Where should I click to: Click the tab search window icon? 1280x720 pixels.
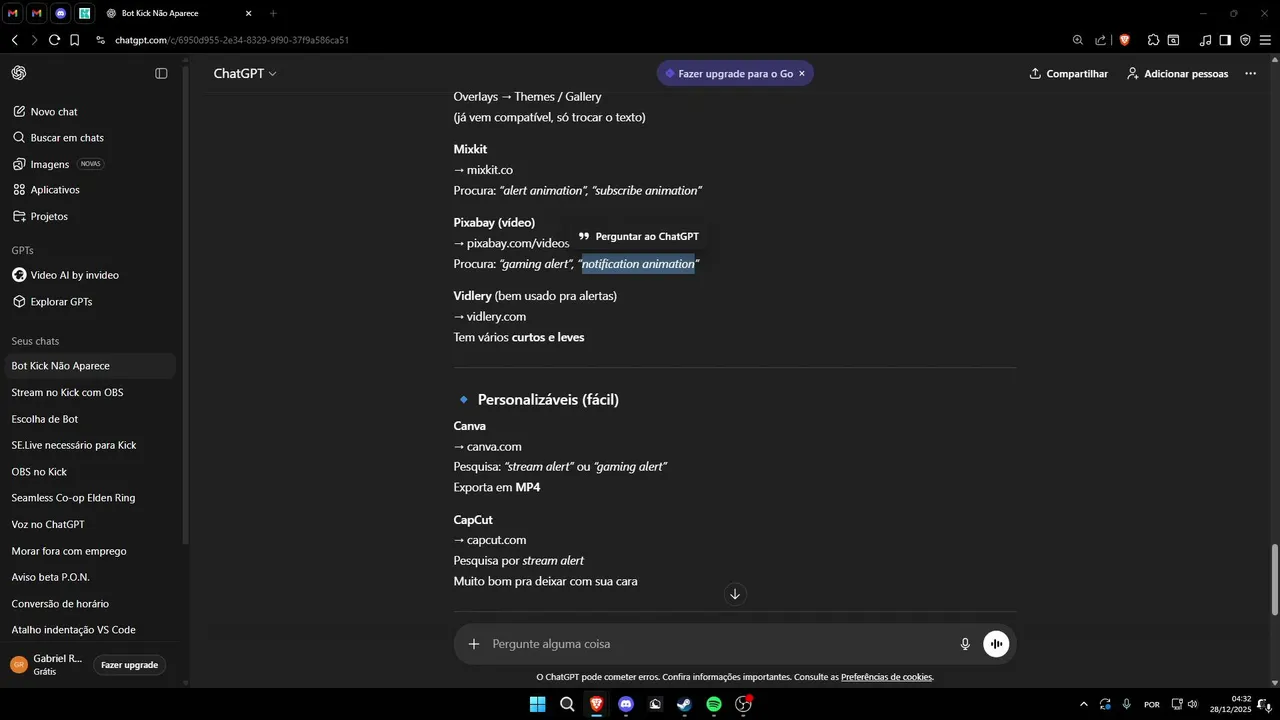(1174, 40)
